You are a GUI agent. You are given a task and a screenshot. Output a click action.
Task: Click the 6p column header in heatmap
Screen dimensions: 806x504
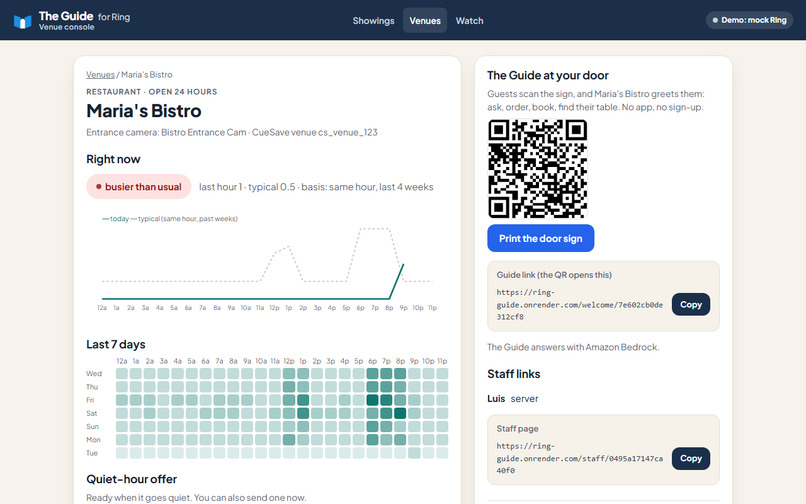(372, 361)
